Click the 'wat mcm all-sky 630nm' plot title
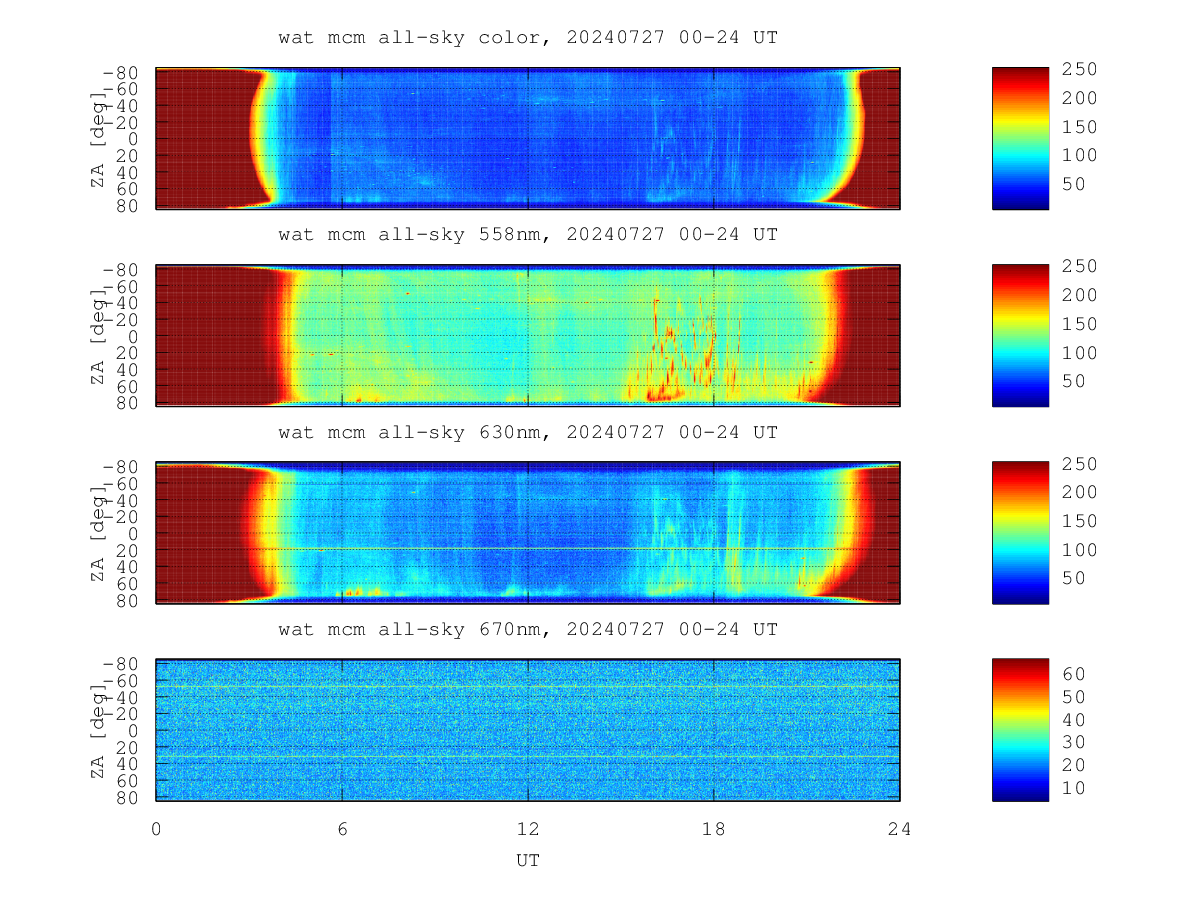 click(x=528, y=433)
